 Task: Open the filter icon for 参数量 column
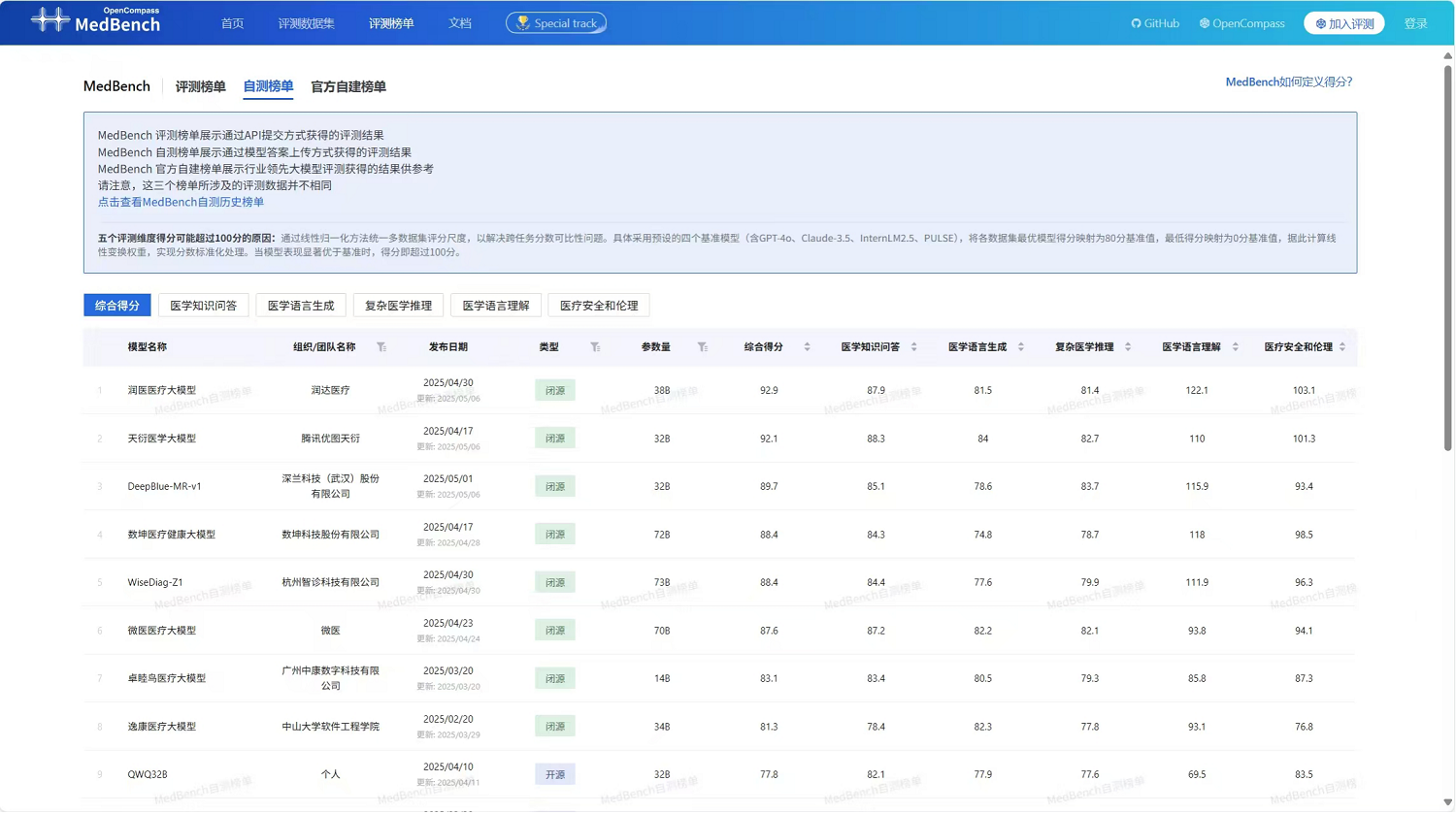[x=703, y=347]
